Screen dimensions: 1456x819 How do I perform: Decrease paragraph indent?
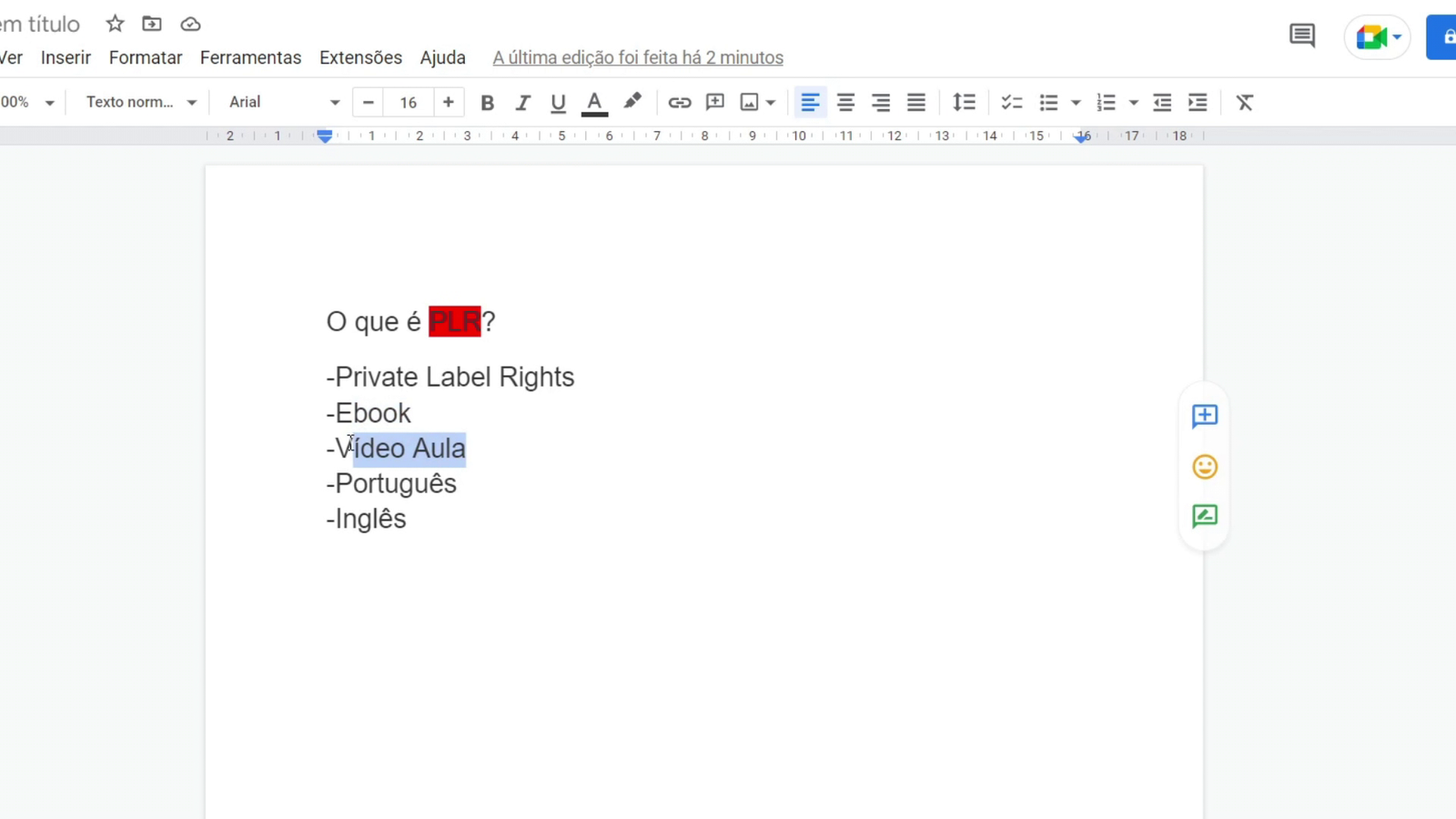pos(1162,103)
